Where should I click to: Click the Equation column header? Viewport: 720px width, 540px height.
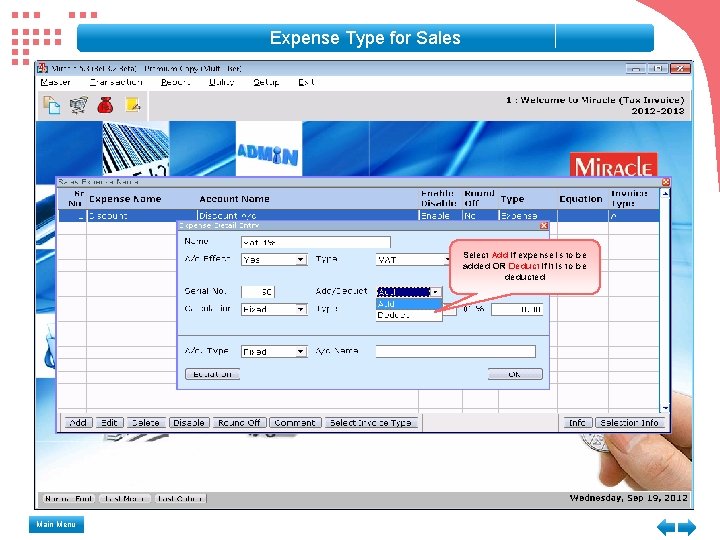coord(581,199)
